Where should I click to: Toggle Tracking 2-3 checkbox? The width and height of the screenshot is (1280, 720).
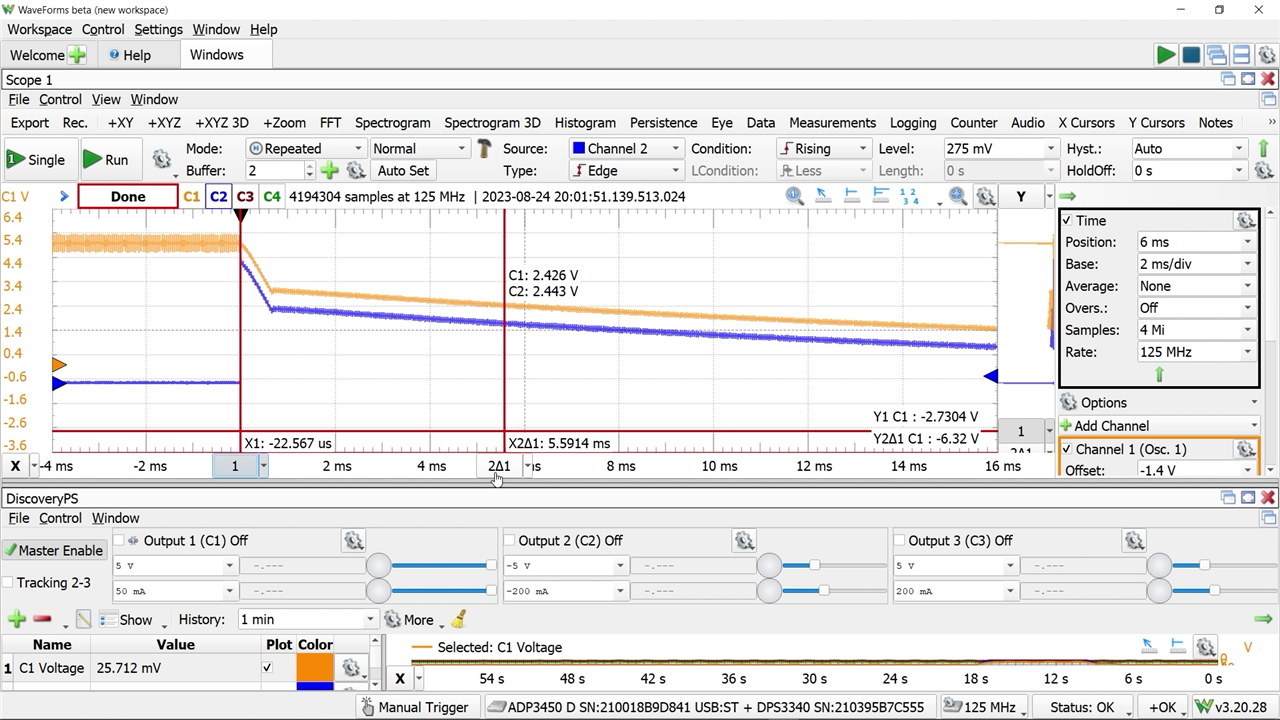pyautogui.click(x=8, y=583)
